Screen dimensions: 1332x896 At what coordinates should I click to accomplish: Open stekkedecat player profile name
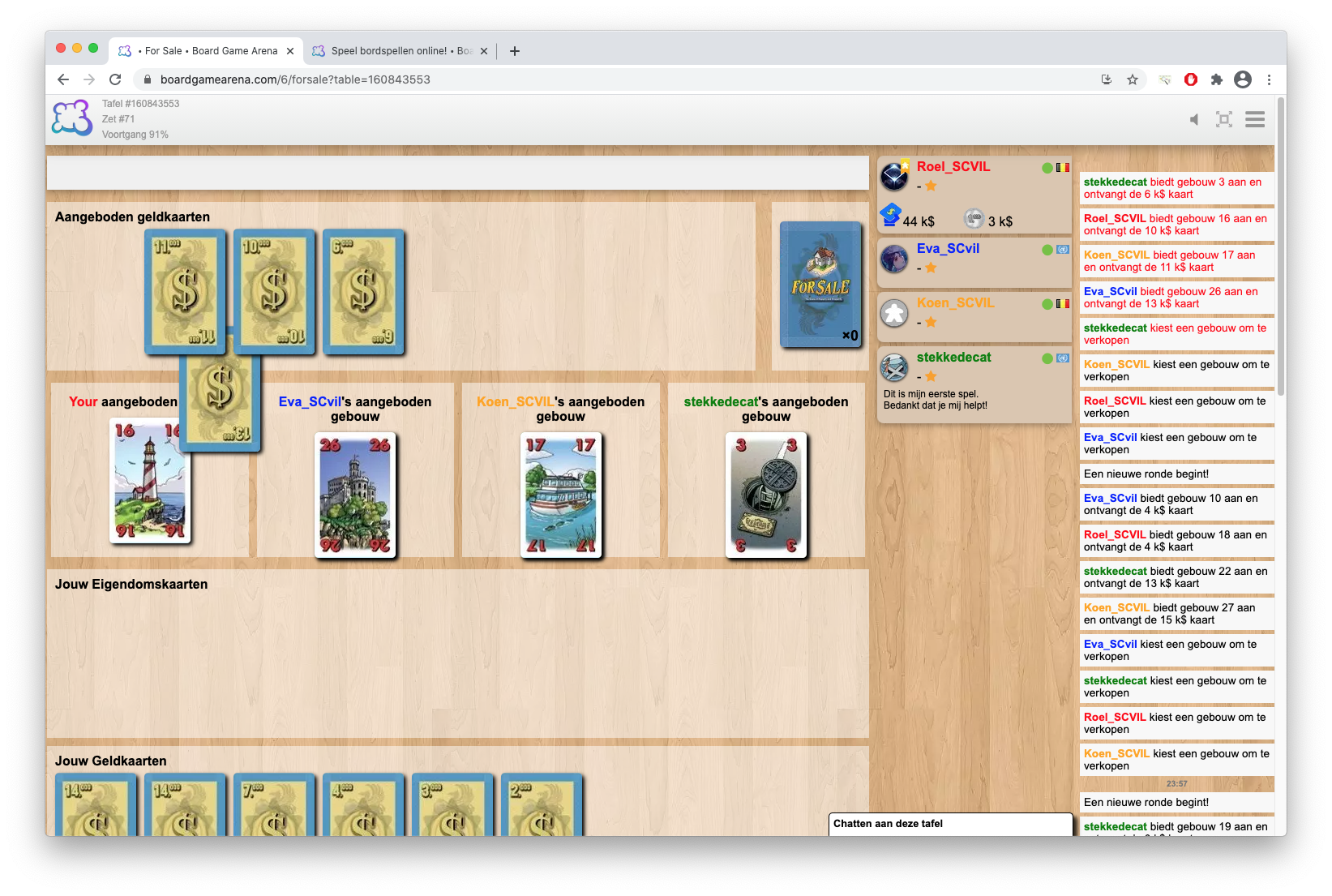click(x=953, y=357)
